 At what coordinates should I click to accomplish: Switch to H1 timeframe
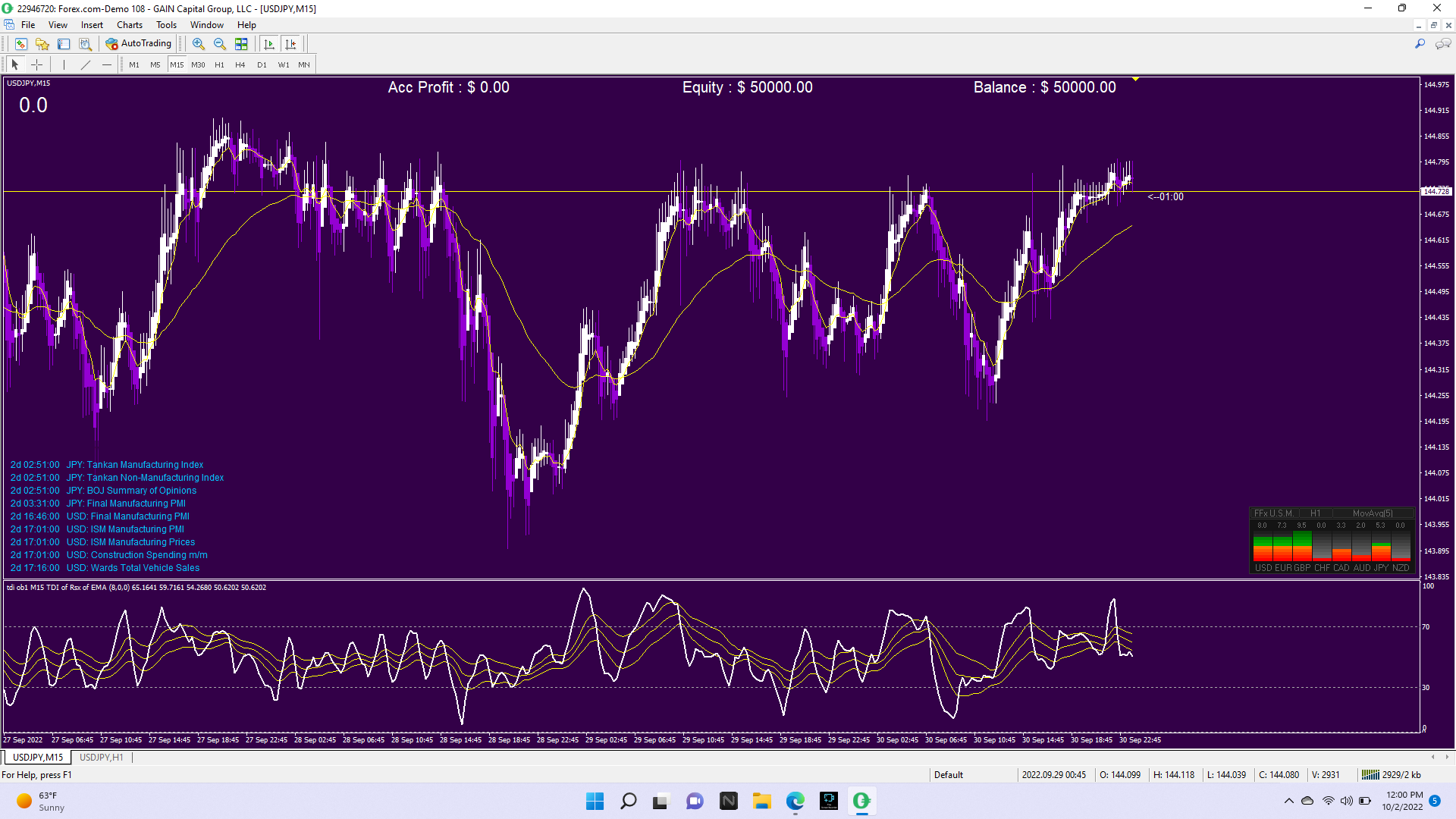tap(219, 64)
